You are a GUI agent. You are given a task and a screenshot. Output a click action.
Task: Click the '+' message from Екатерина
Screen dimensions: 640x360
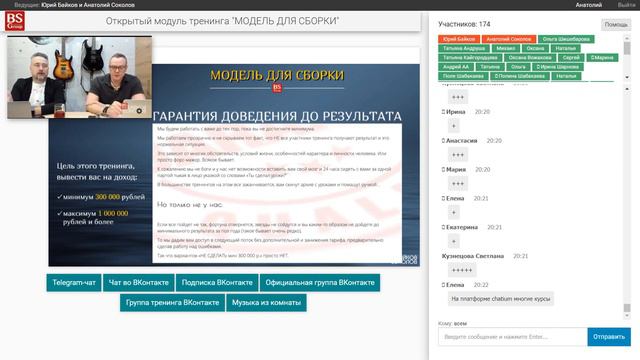[454, 241]
